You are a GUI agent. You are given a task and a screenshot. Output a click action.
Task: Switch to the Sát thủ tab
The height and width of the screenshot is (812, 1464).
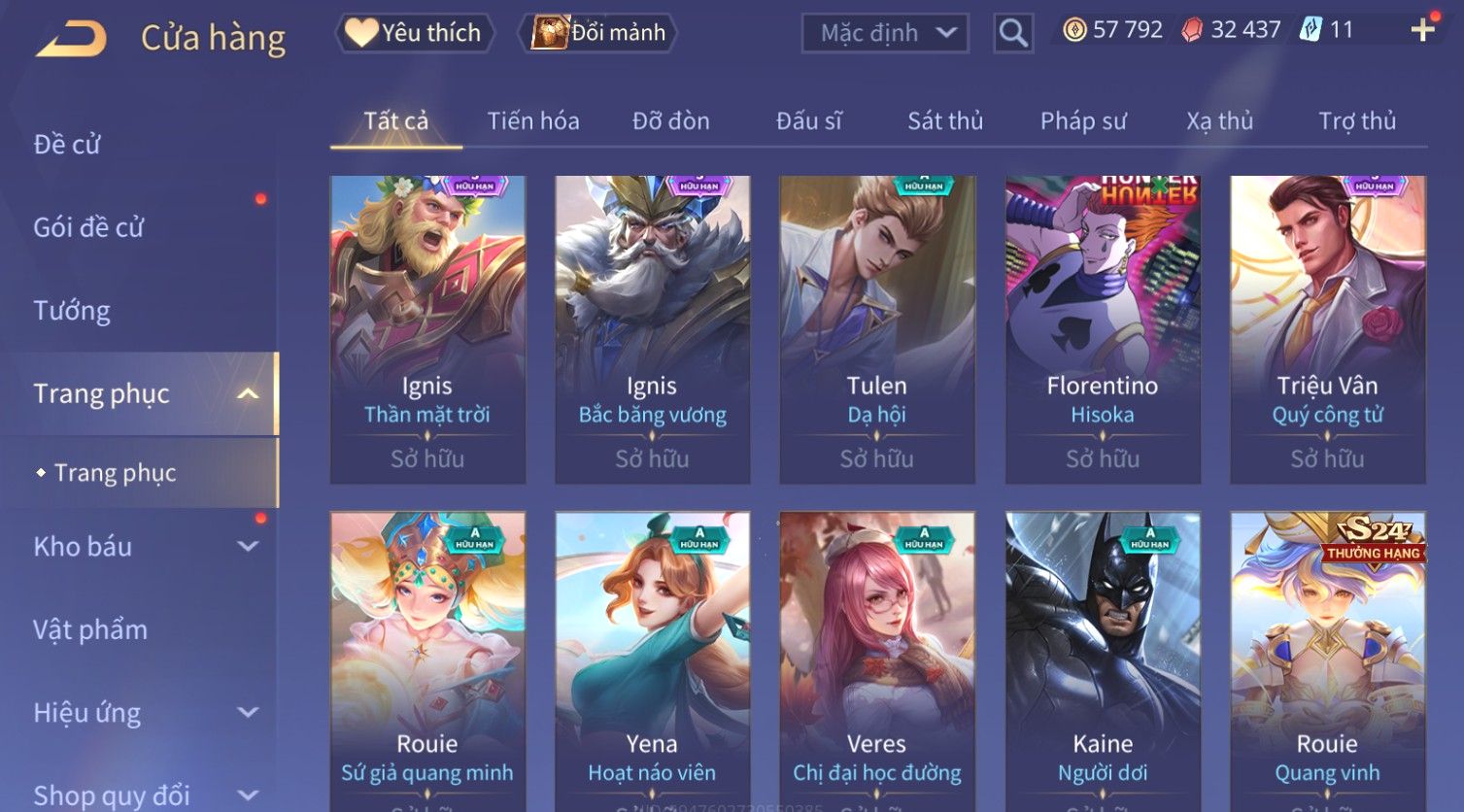[945, 121]
